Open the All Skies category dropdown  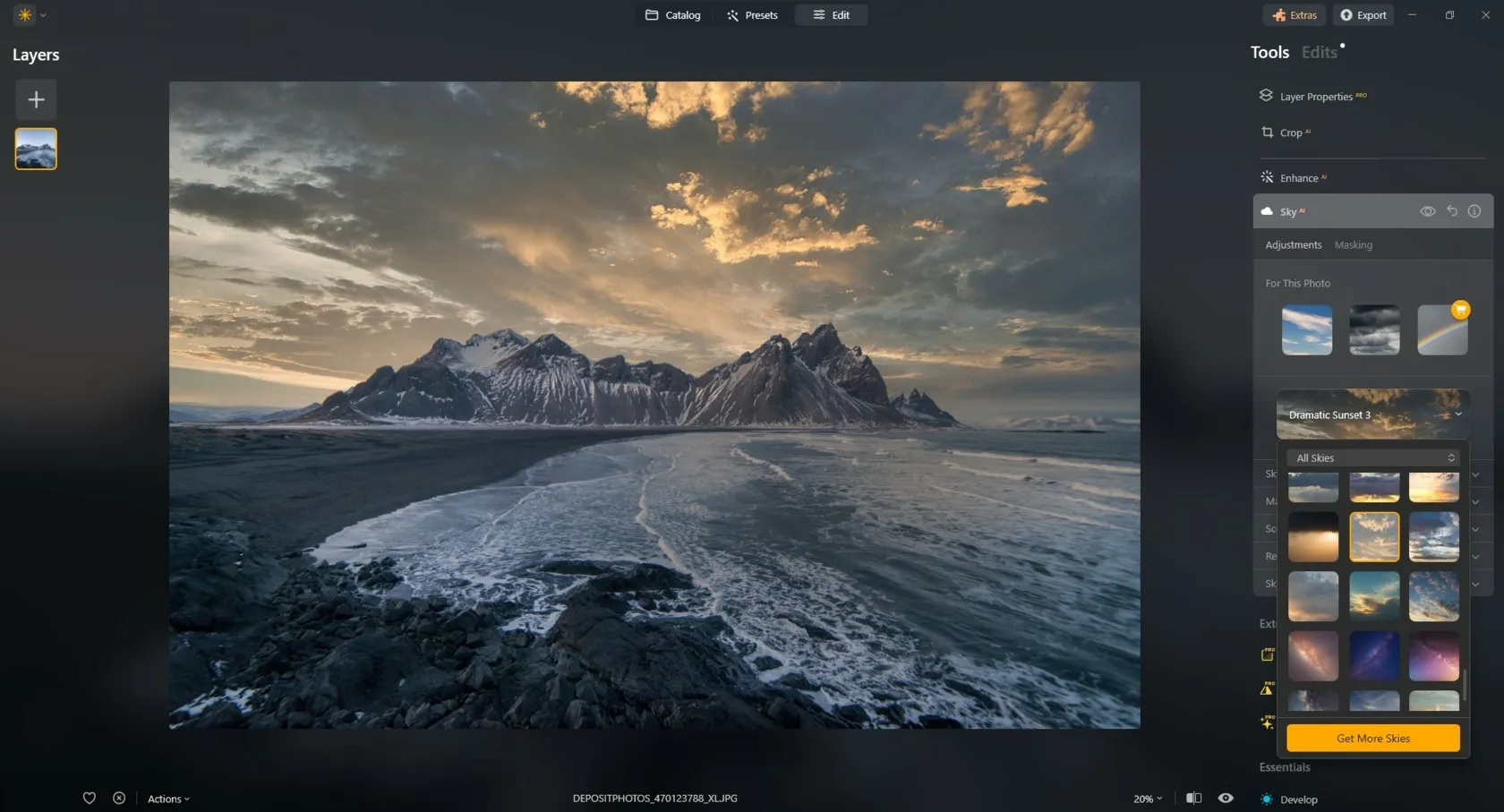[x=1373, y=457]
